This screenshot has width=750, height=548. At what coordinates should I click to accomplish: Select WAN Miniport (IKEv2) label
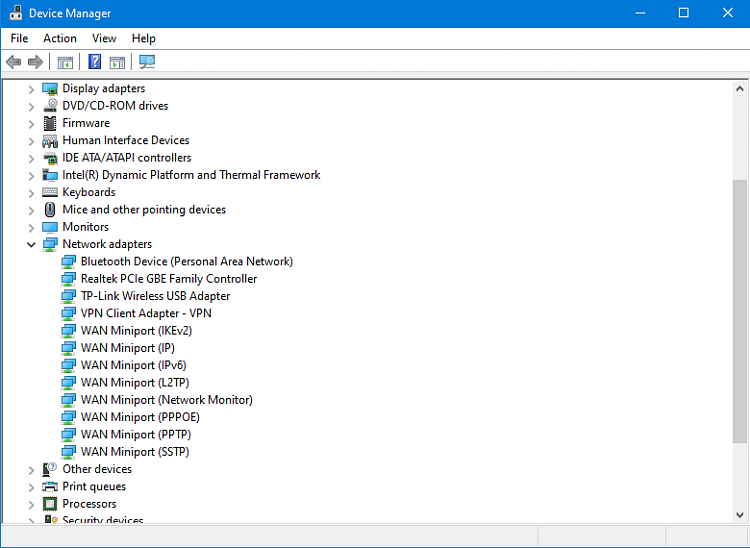(x=136, y=330)
